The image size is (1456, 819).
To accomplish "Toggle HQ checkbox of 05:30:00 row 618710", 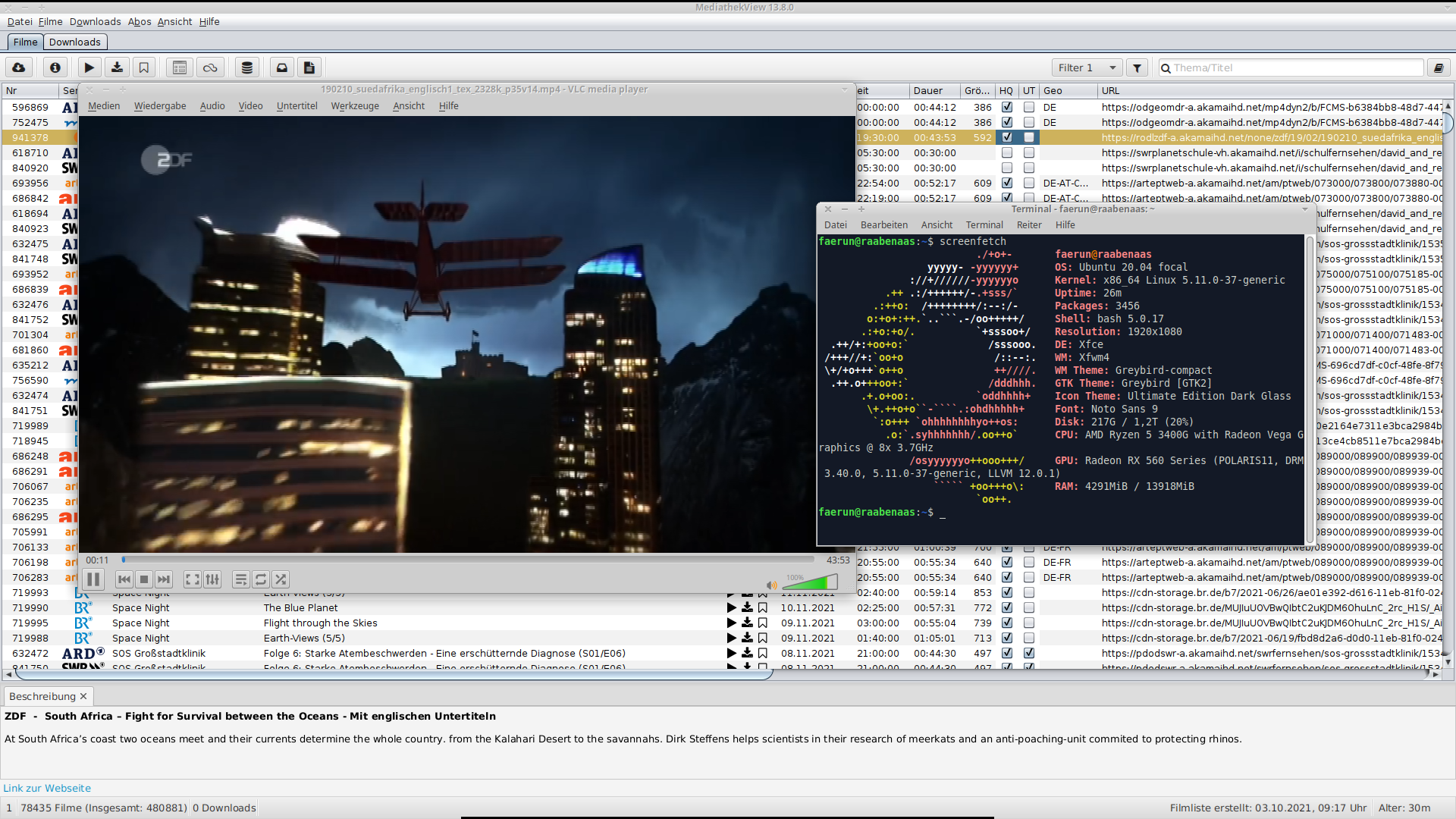I will (1007, 152).
